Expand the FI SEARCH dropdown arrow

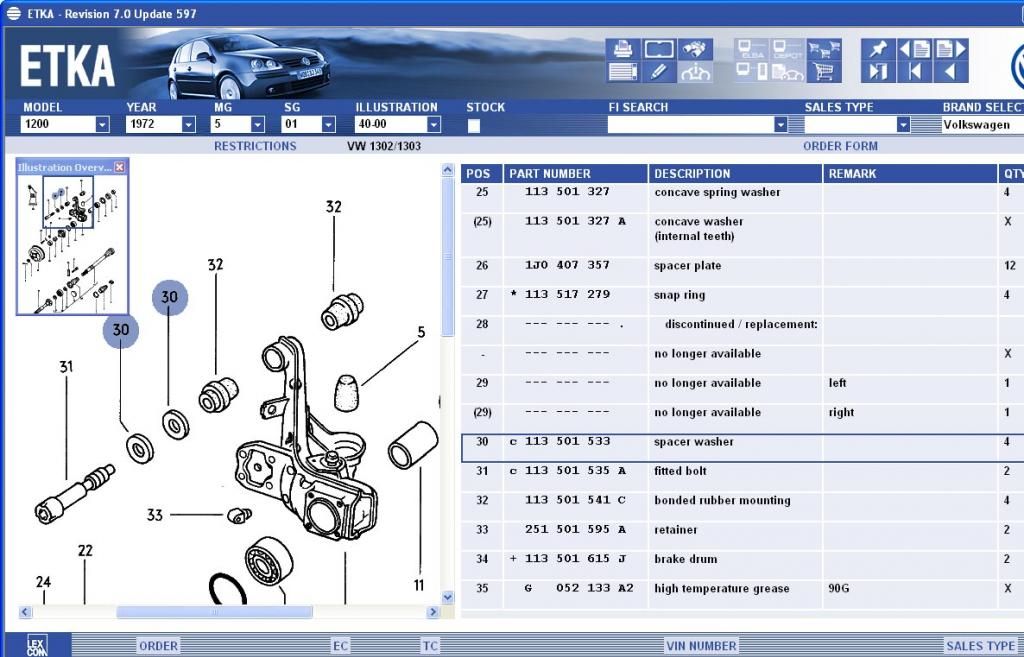[780, 125]
